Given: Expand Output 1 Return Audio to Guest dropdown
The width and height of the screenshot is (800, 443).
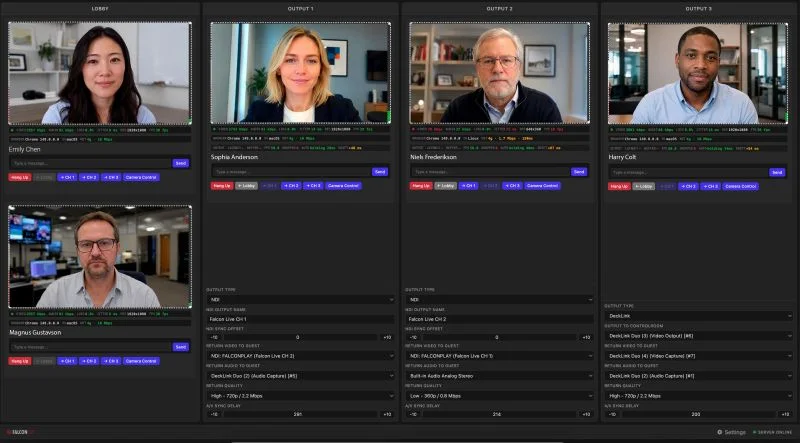Looking at the screenshot, I should click(300, 376).
